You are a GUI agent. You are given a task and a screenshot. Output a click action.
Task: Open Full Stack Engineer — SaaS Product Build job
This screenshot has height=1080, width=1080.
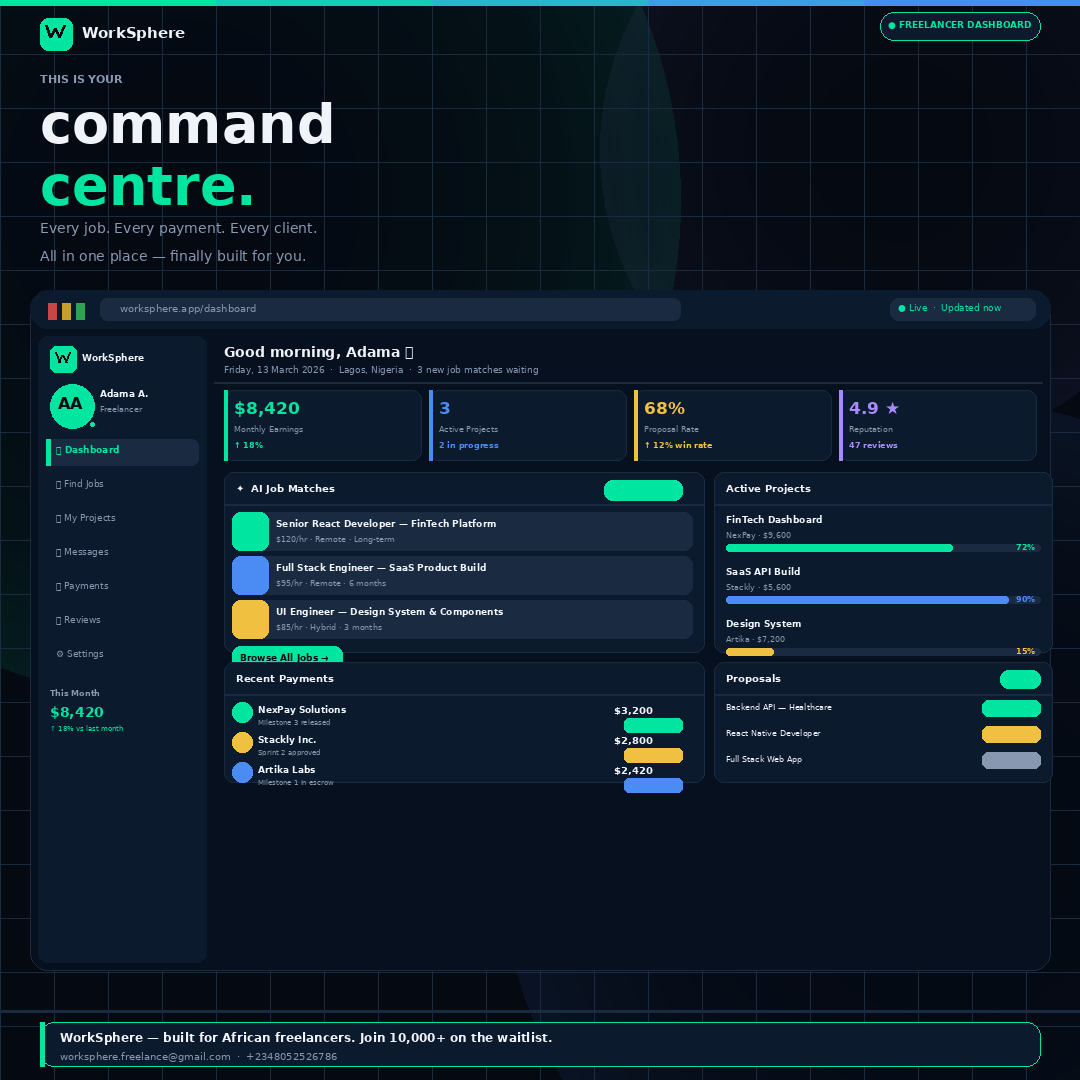coord(462,575)
